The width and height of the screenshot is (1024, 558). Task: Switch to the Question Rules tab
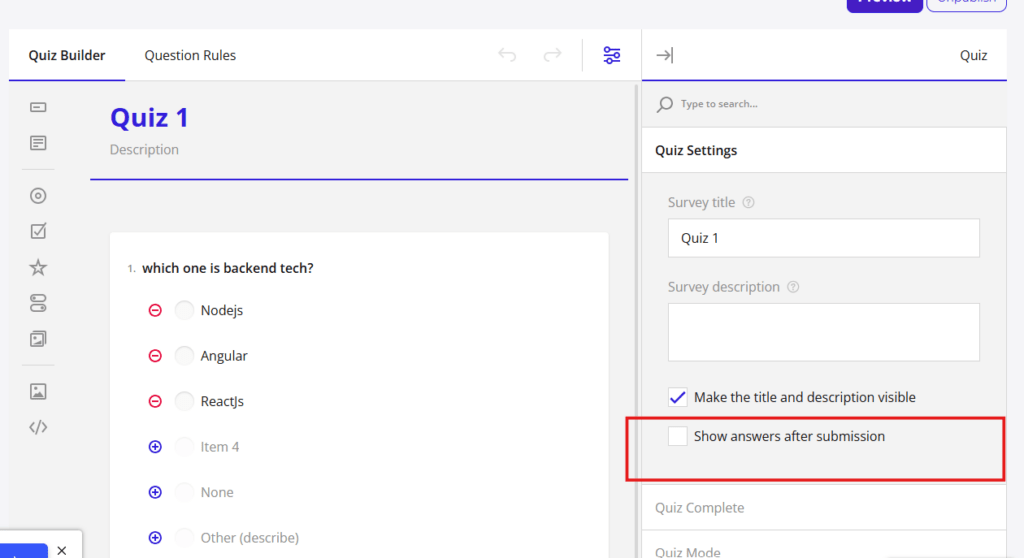(x=190, y=55)
